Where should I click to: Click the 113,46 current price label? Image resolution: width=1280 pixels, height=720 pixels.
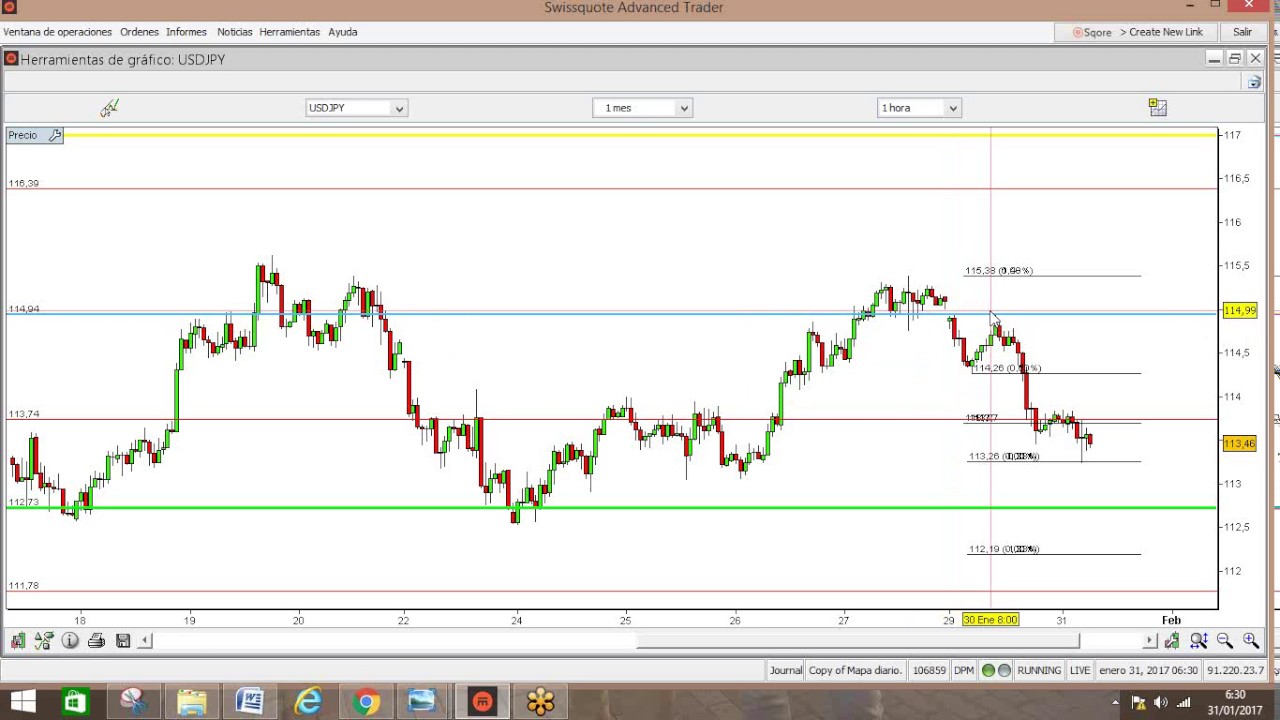[1239, 444]
